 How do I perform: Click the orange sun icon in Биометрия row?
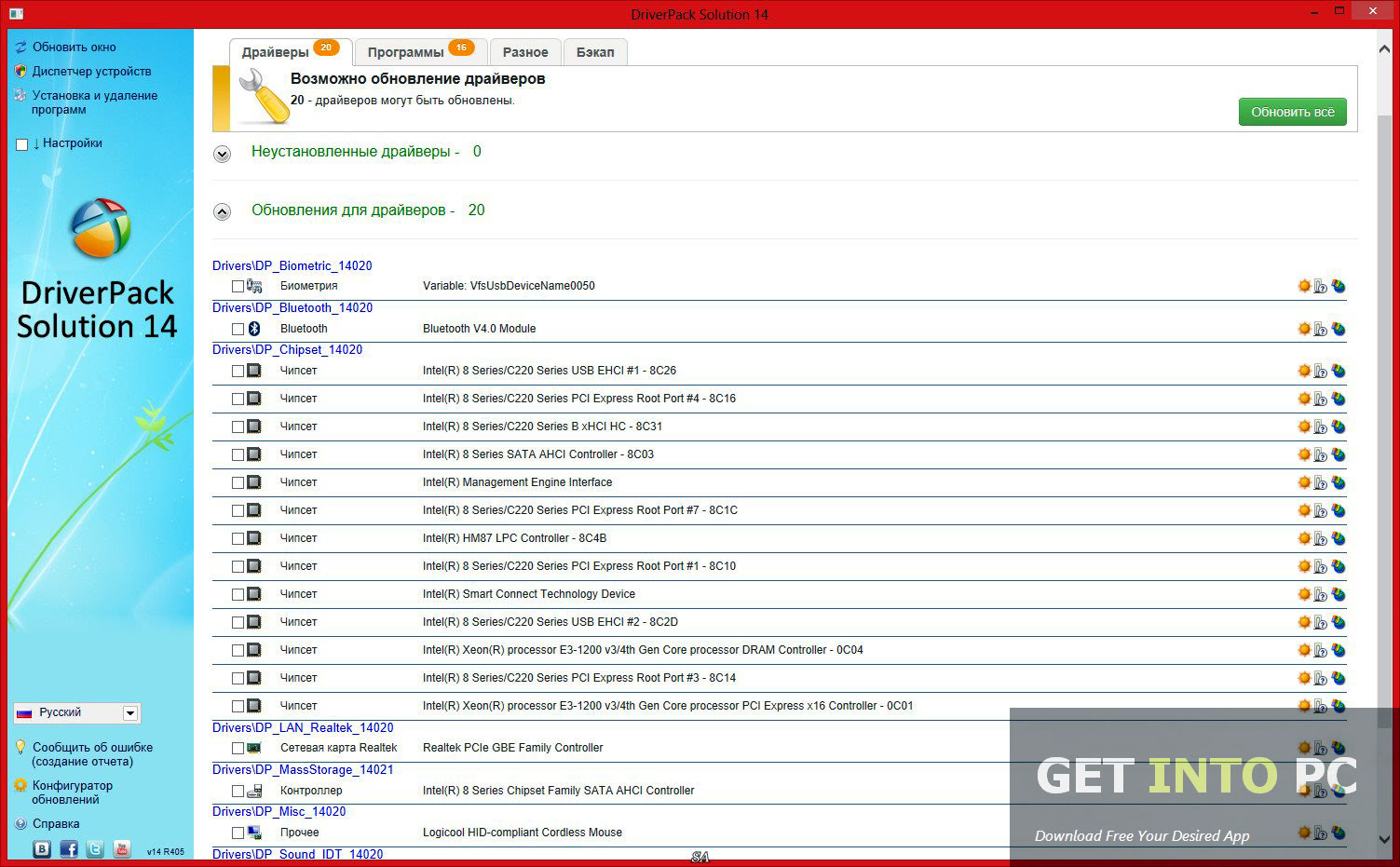click(1304, 286)
